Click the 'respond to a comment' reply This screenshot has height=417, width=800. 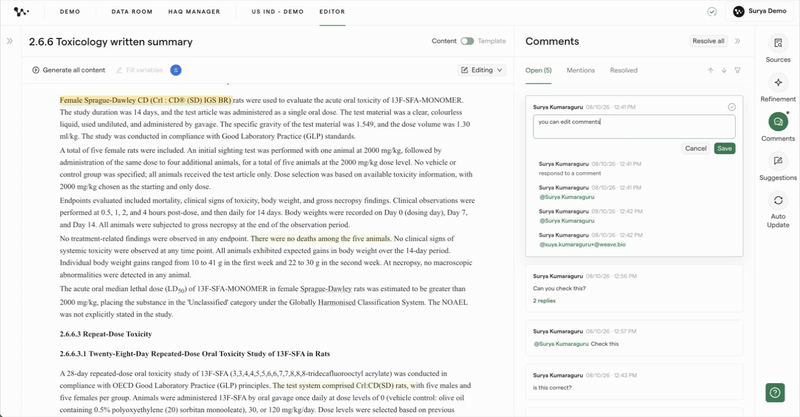tap(570, 173)
